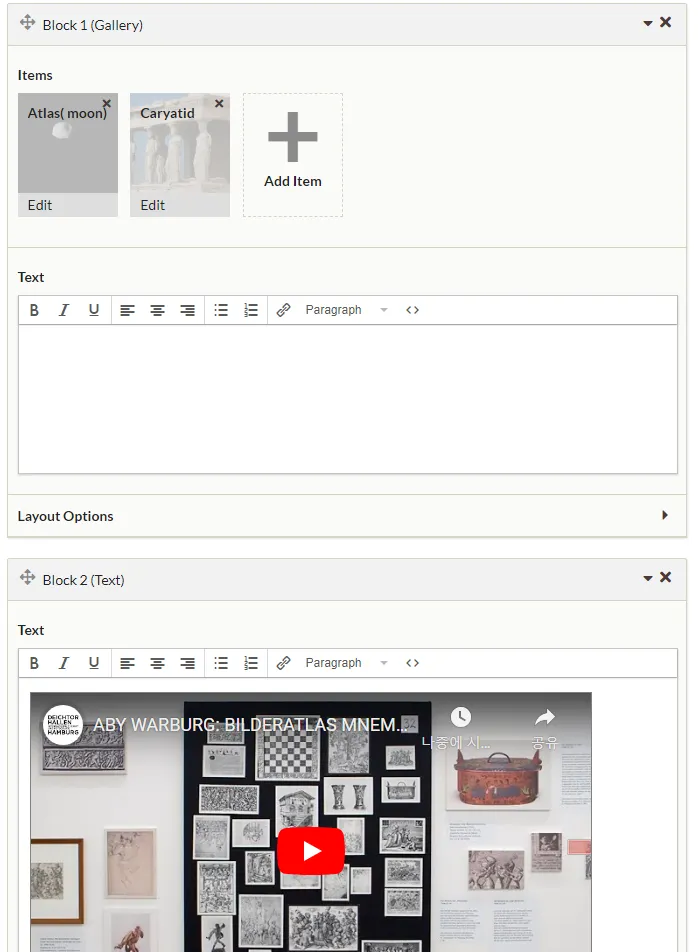Open source code view in Block 1 editor
The width and height of the screenshot is (698, 952).
tap(412, 310)
